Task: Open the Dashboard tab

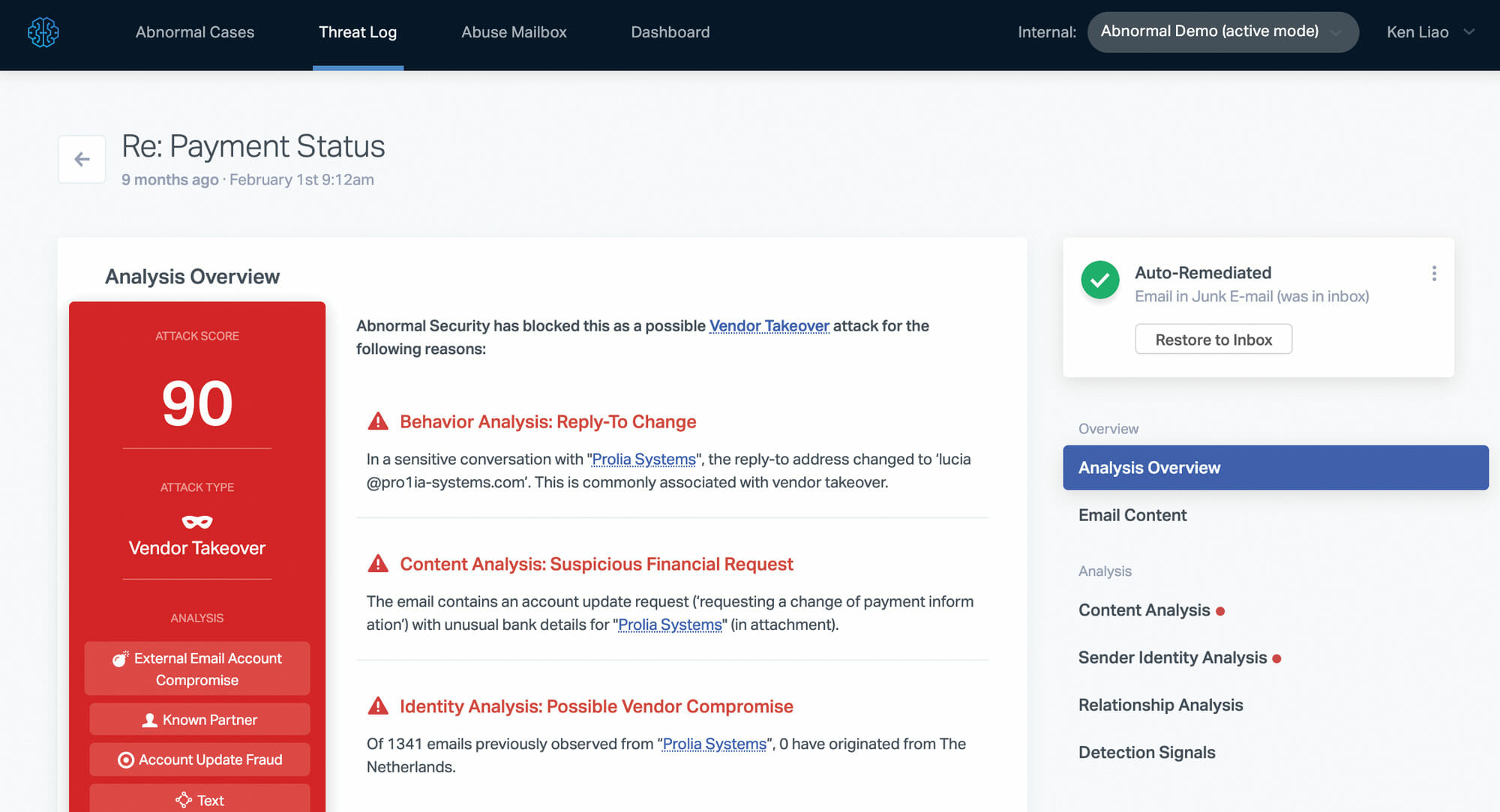Action: click(x=670, y=31)
